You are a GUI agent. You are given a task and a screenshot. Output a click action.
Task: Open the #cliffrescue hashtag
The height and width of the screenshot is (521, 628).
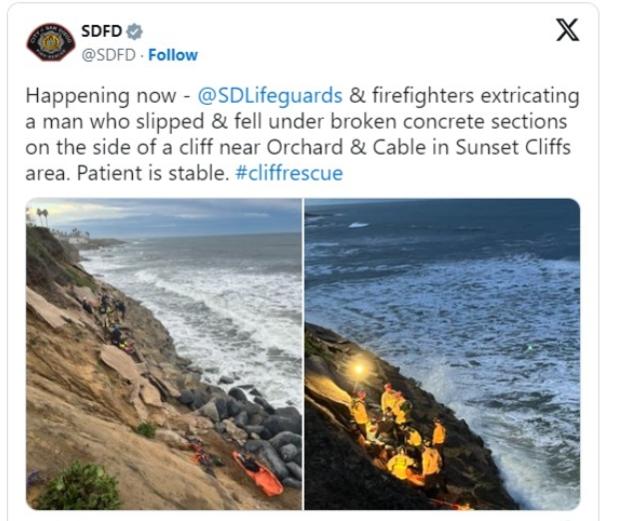pos(289,173)
